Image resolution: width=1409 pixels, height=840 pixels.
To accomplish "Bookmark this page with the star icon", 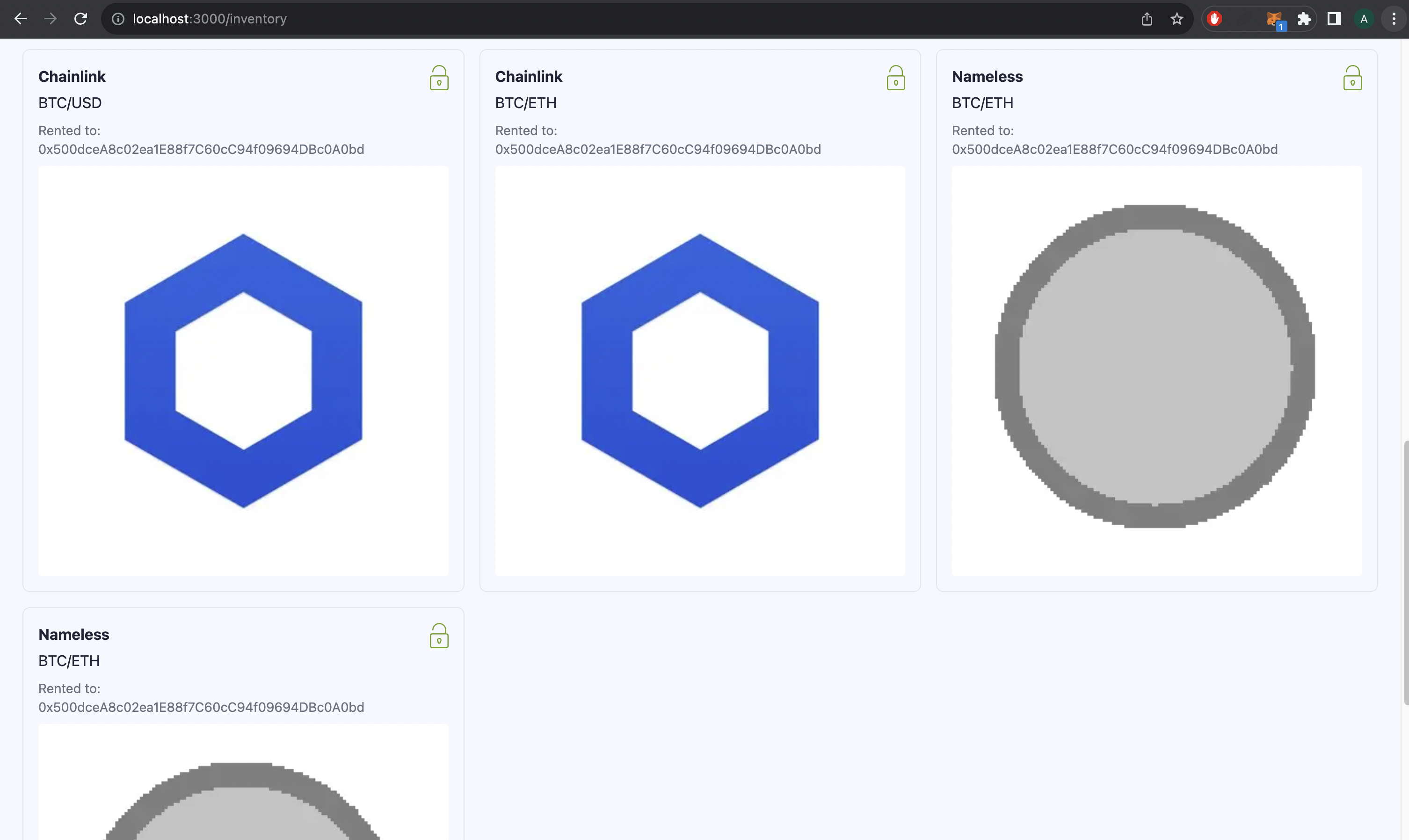I will tap(1177, 19).
